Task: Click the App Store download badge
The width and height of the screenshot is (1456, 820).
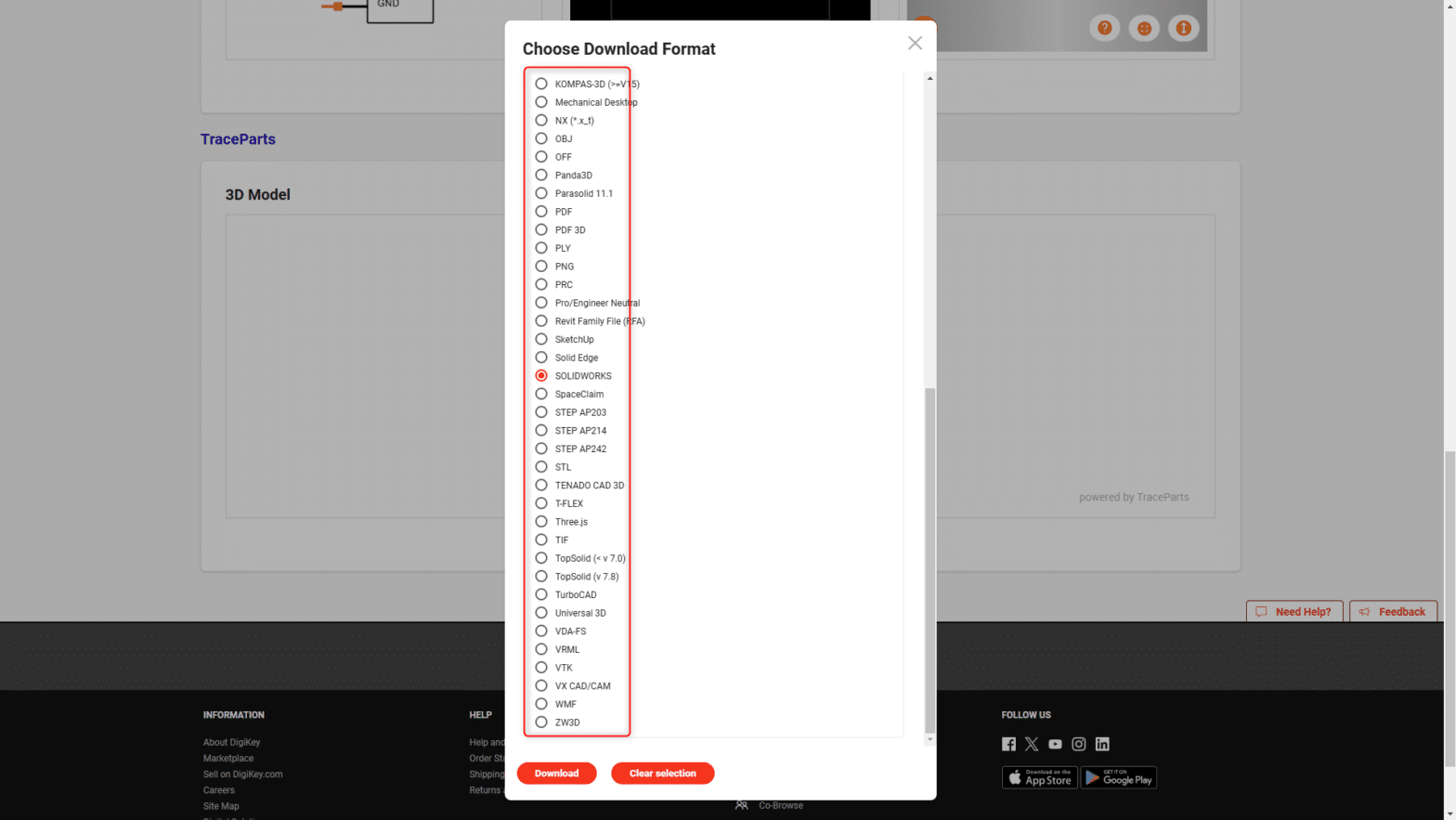Action: point(1039,777)
